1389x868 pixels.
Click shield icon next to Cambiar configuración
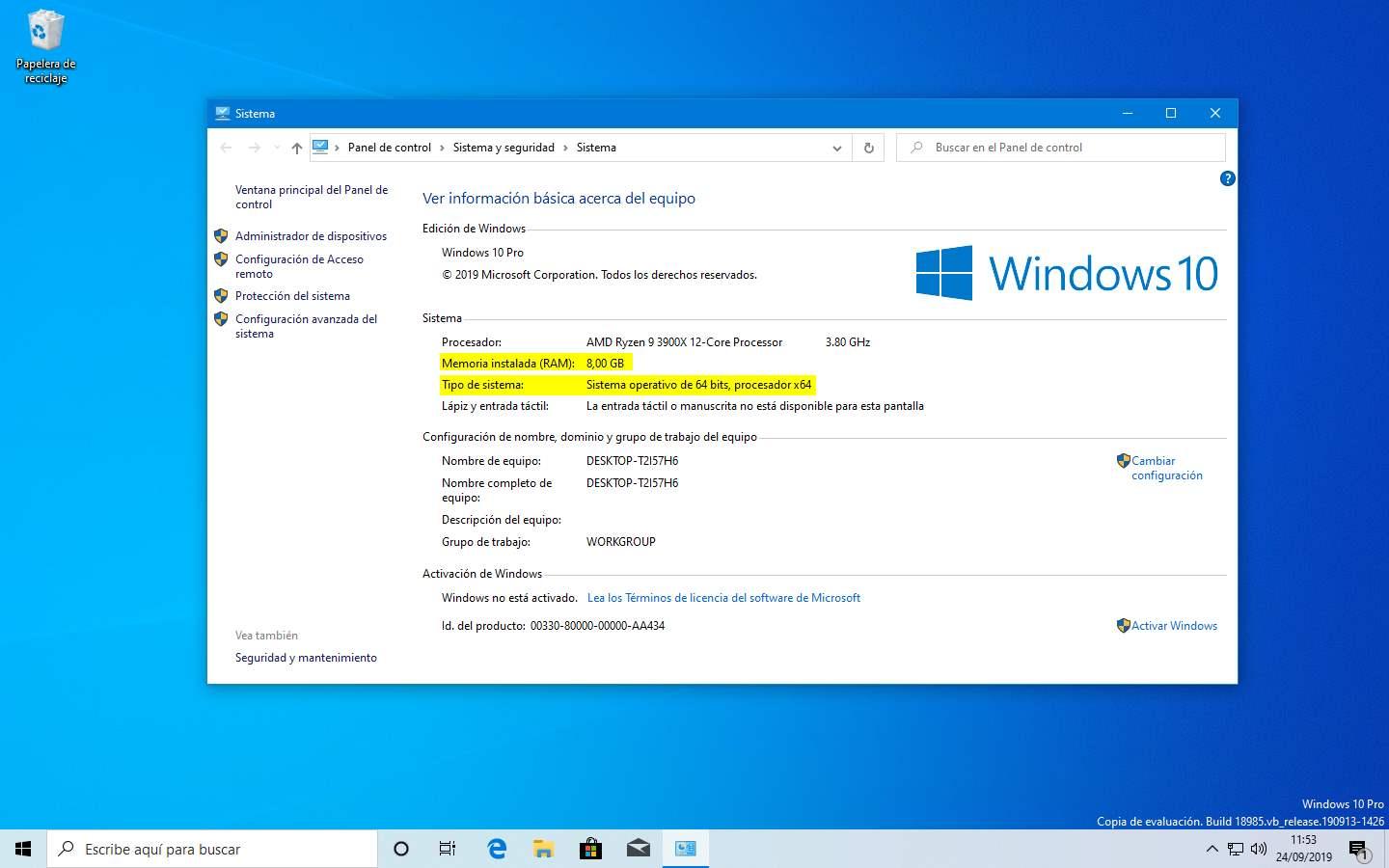1123,461
